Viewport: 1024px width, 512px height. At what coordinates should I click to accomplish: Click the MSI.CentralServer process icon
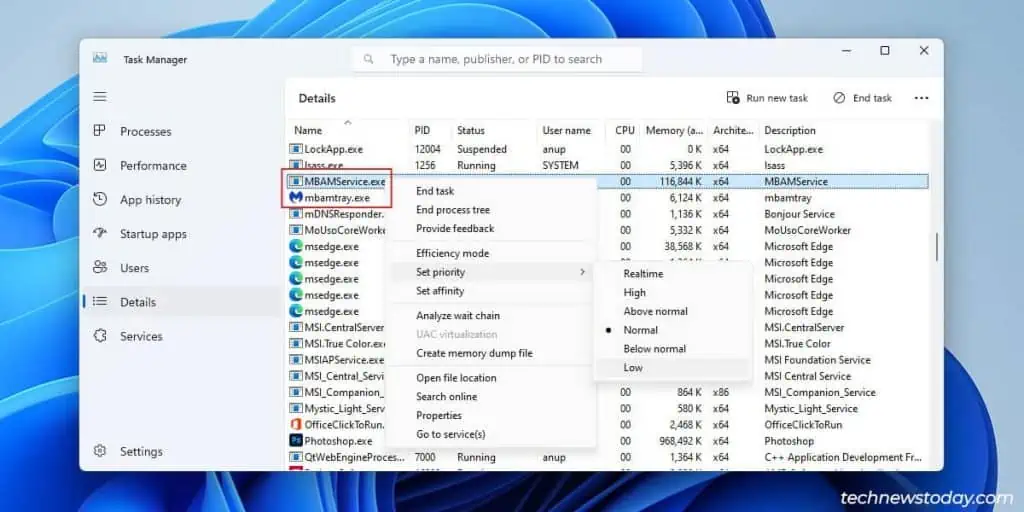[x=296, y=327]
